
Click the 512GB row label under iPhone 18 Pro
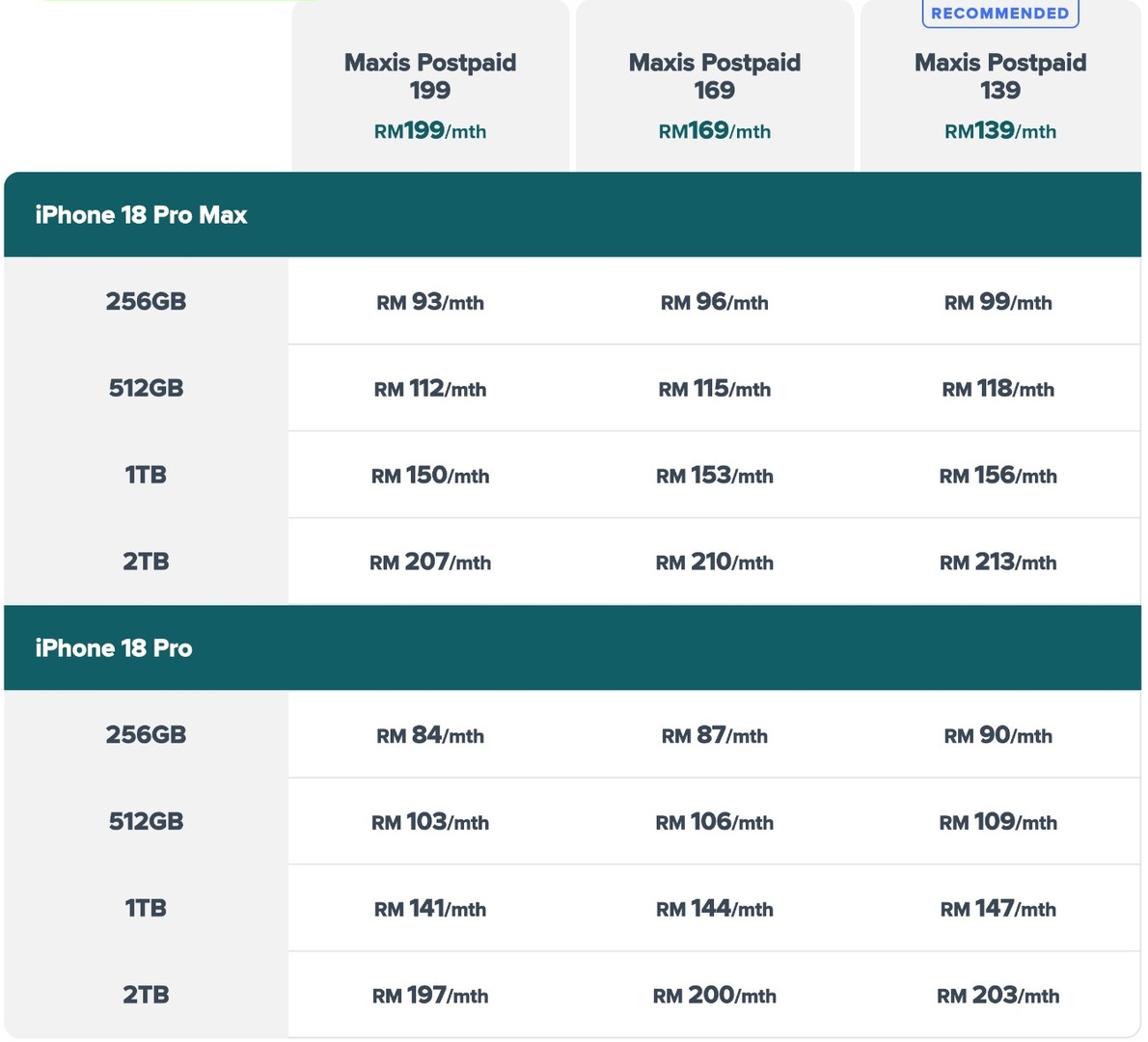click(x=146, y=821)
